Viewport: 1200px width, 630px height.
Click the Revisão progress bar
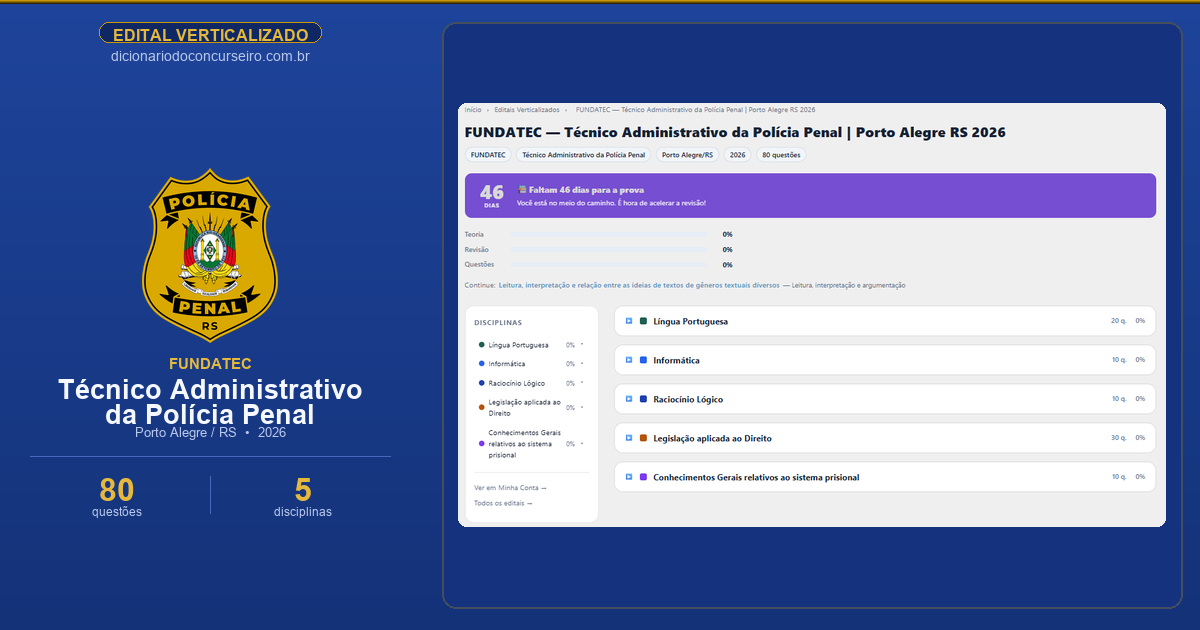coord(608,249)
